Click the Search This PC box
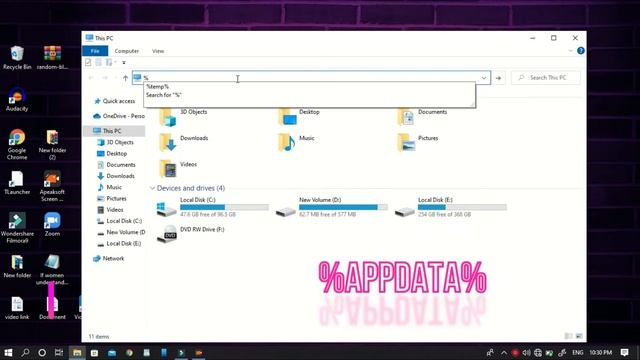 coord(545,78)
